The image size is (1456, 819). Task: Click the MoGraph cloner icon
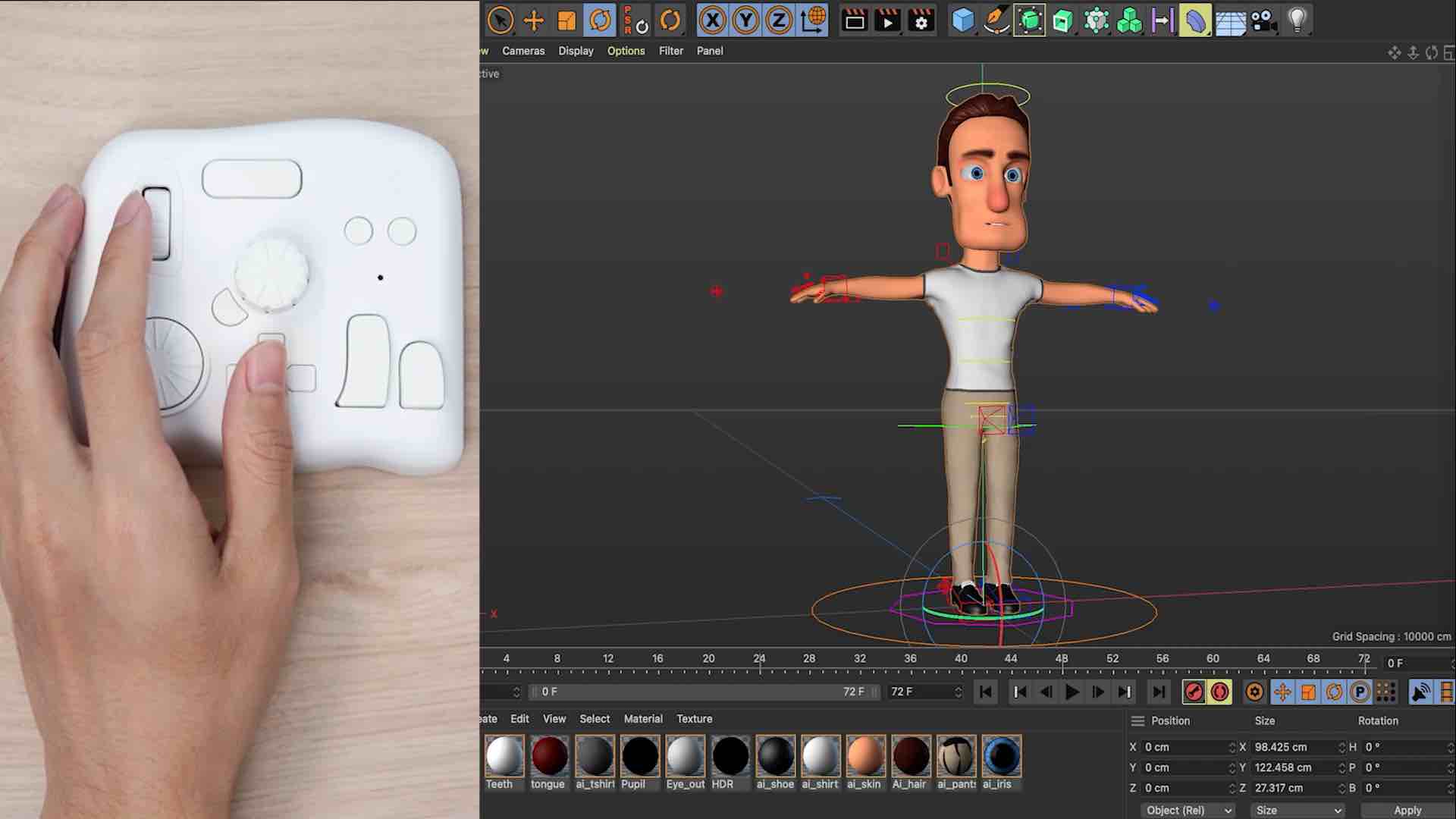coord(1097,20)
